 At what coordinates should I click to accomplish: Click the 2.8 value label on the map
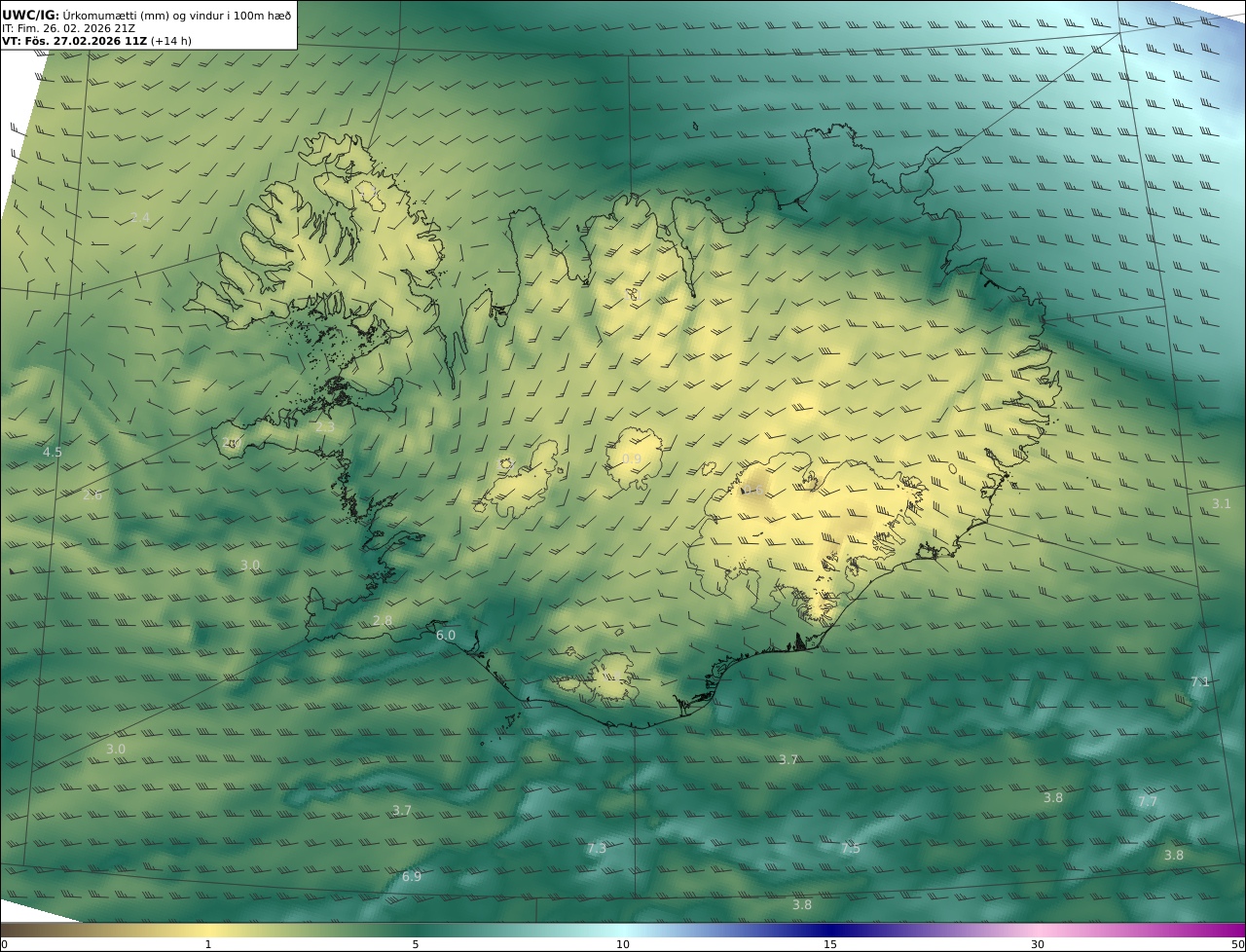pyautogui.click(x=383, y=620)
